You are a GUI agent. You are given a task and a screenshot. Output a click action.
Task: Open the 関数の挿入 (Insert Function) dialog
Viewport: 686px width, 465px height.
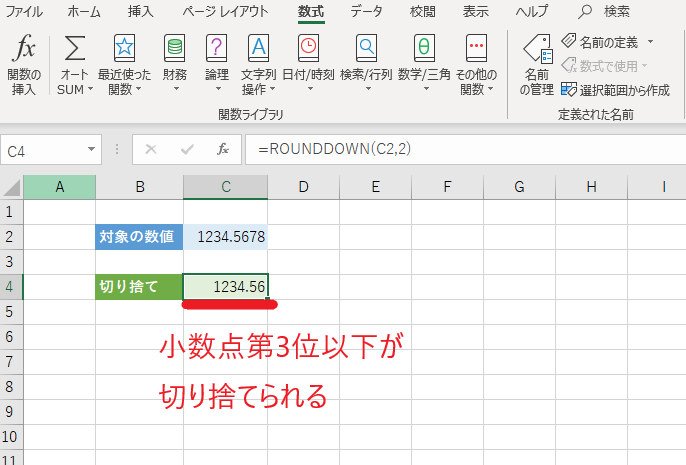[x=24, y=64]
